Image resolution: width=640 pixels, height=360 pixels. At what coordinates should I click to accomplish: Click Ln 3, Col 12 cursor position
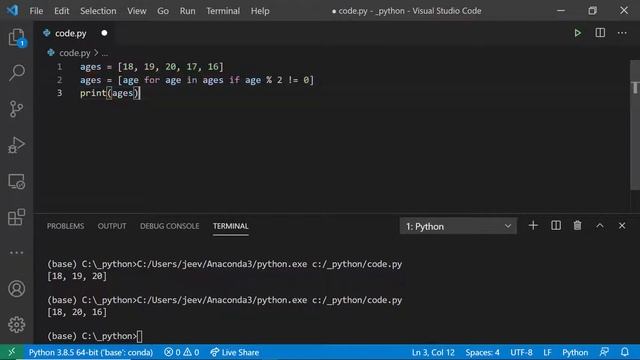[433, 352]
